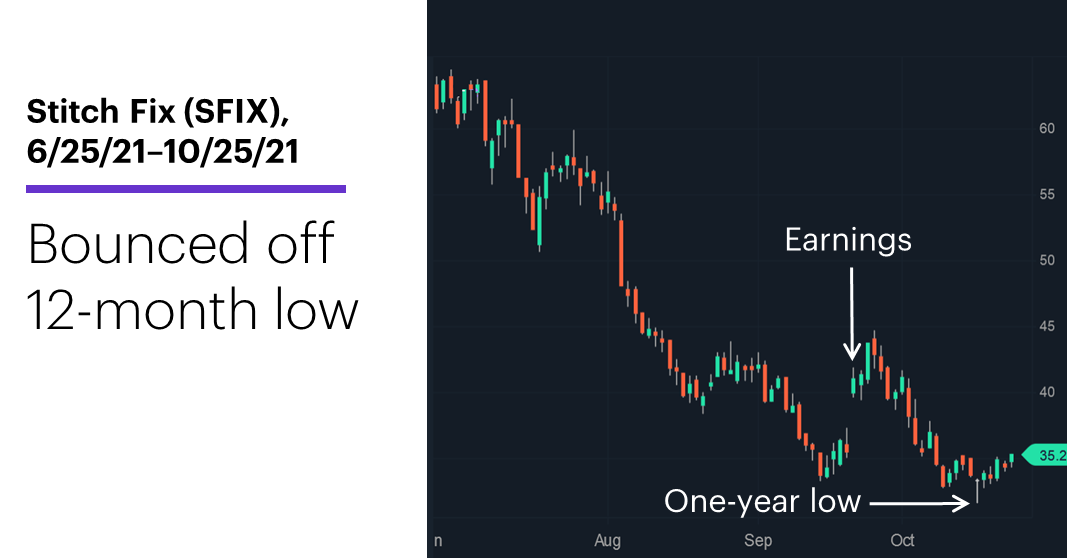The image size is (1067, 558).
Task: Click the 45 price axis label
Action: (1047, 326)
